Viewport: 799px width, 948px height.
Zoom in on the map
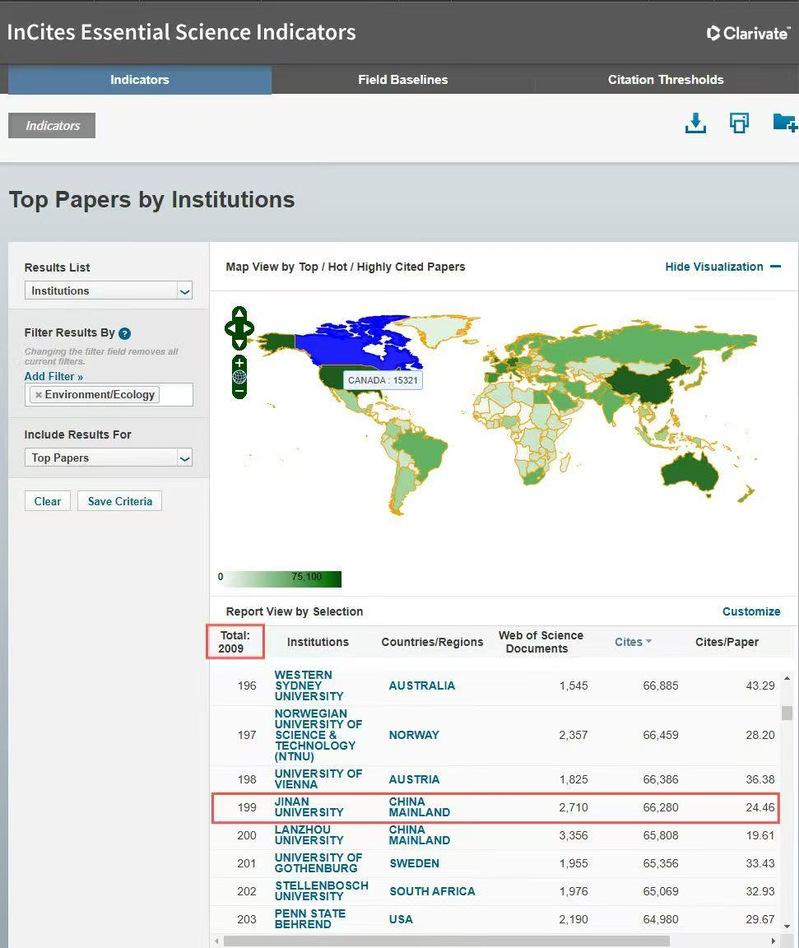pyautogui.click(x=239, y=363)
